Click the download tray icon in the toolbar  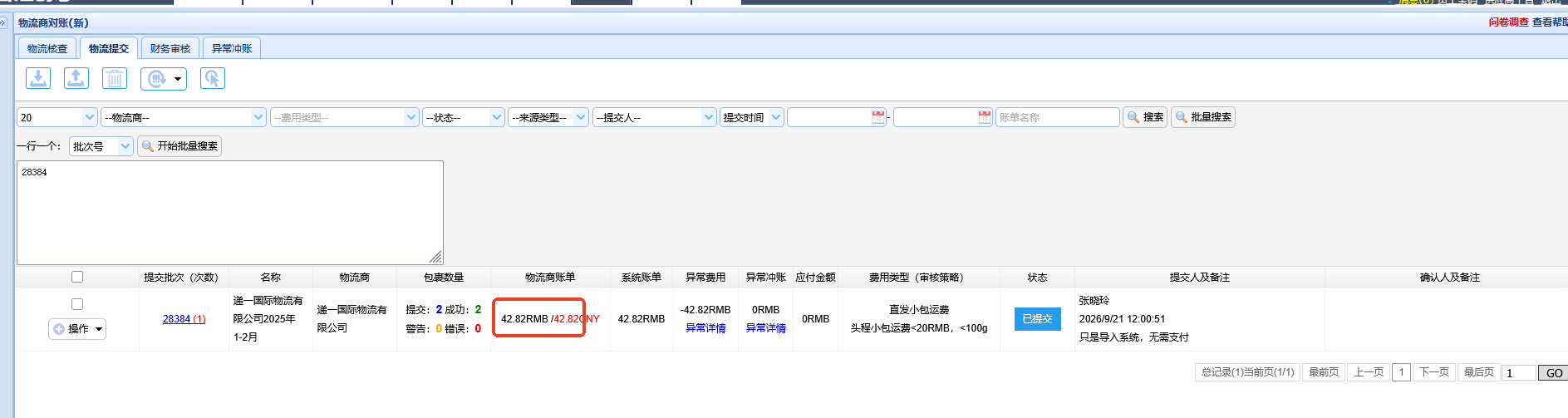[x=38, y=78]
